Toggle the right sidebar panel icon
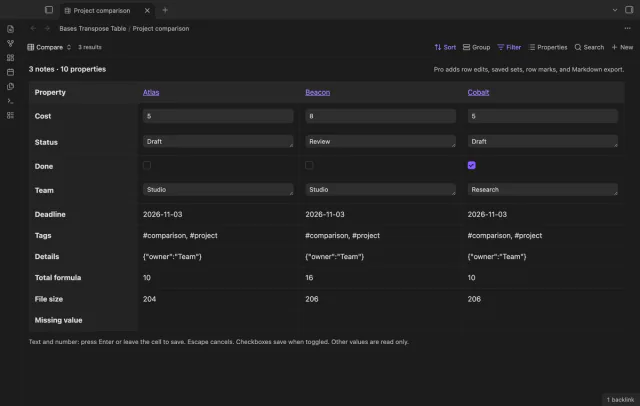The height and width of the screenshot is (406, 640). pyautogui.click(x=629, y=10)
